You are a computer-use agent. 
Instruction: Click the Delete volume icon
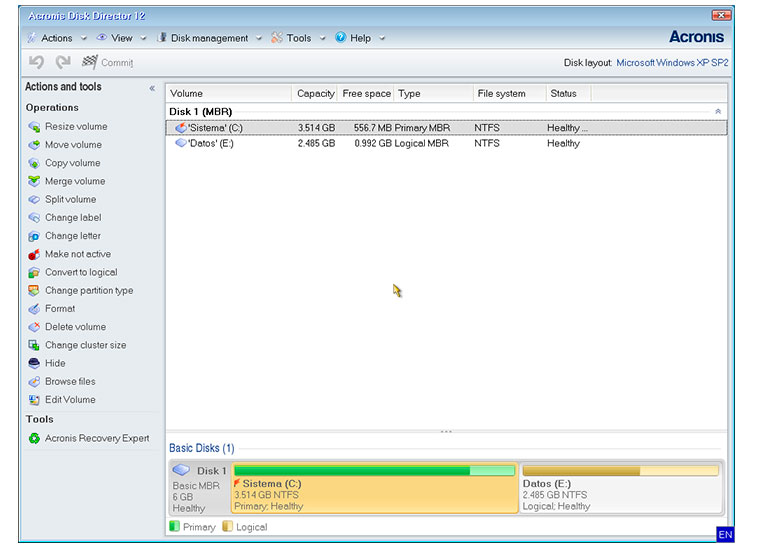coord(34,327)
